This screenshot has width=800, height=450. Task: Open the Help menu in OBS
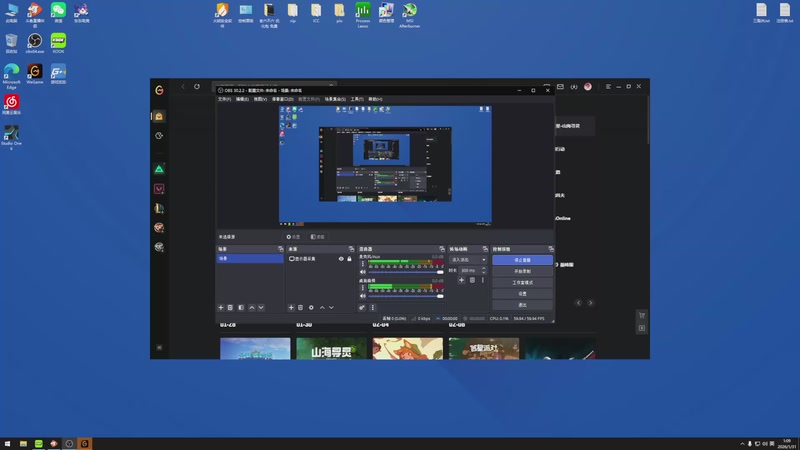pos(376,99)
